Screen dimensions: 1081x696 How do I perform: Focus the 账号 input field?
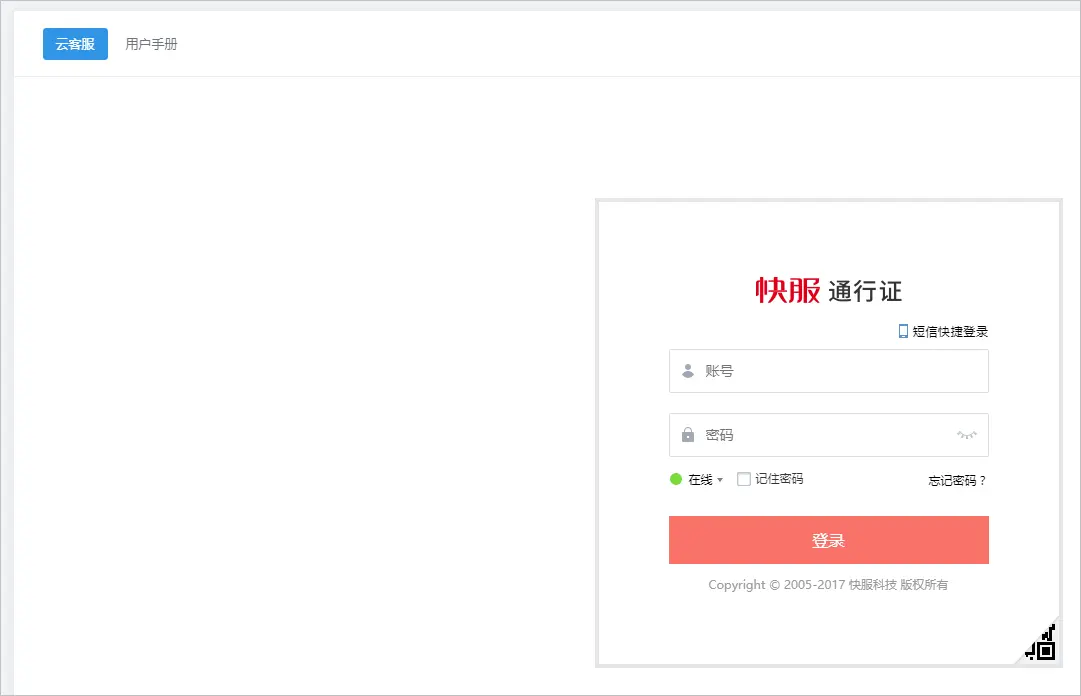(840, 371)
